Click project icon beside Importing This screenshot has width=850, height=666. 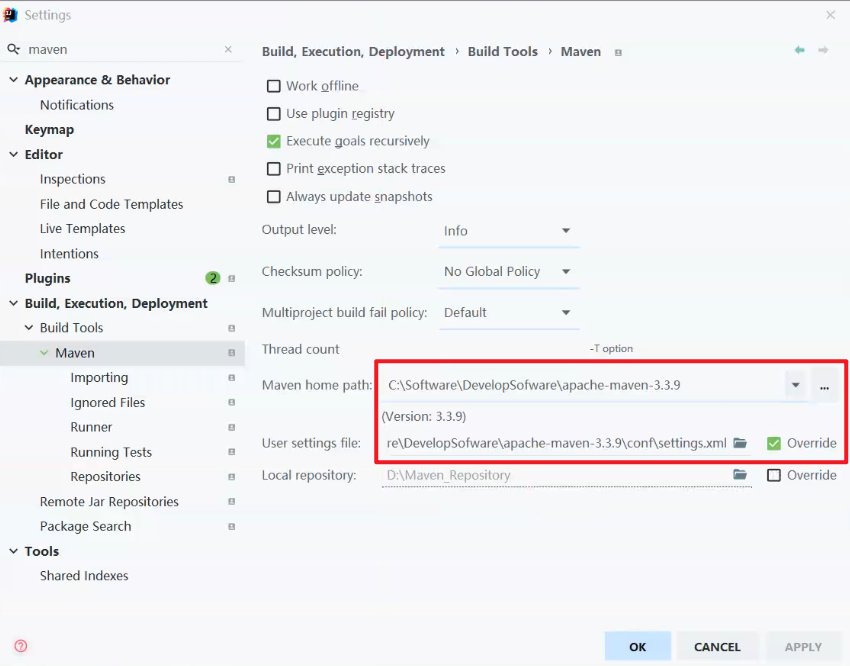(231, 378)
